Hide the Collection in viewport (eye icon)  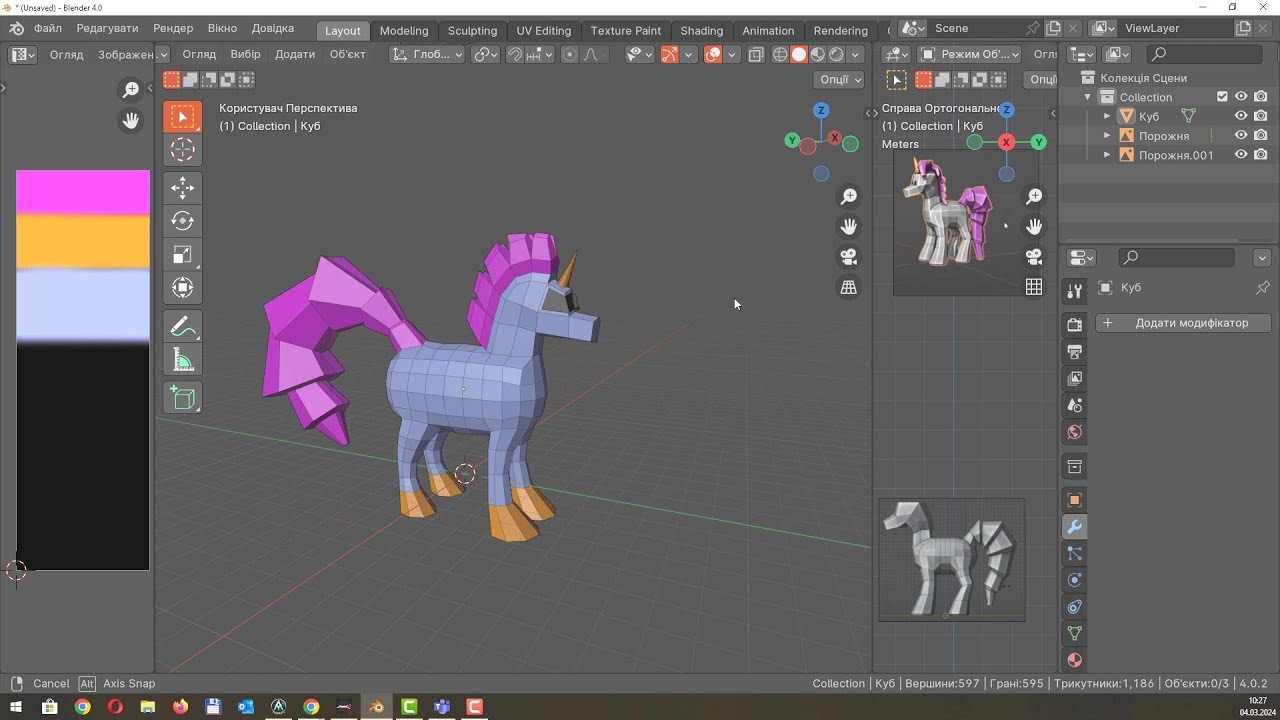coord(1241,97)
